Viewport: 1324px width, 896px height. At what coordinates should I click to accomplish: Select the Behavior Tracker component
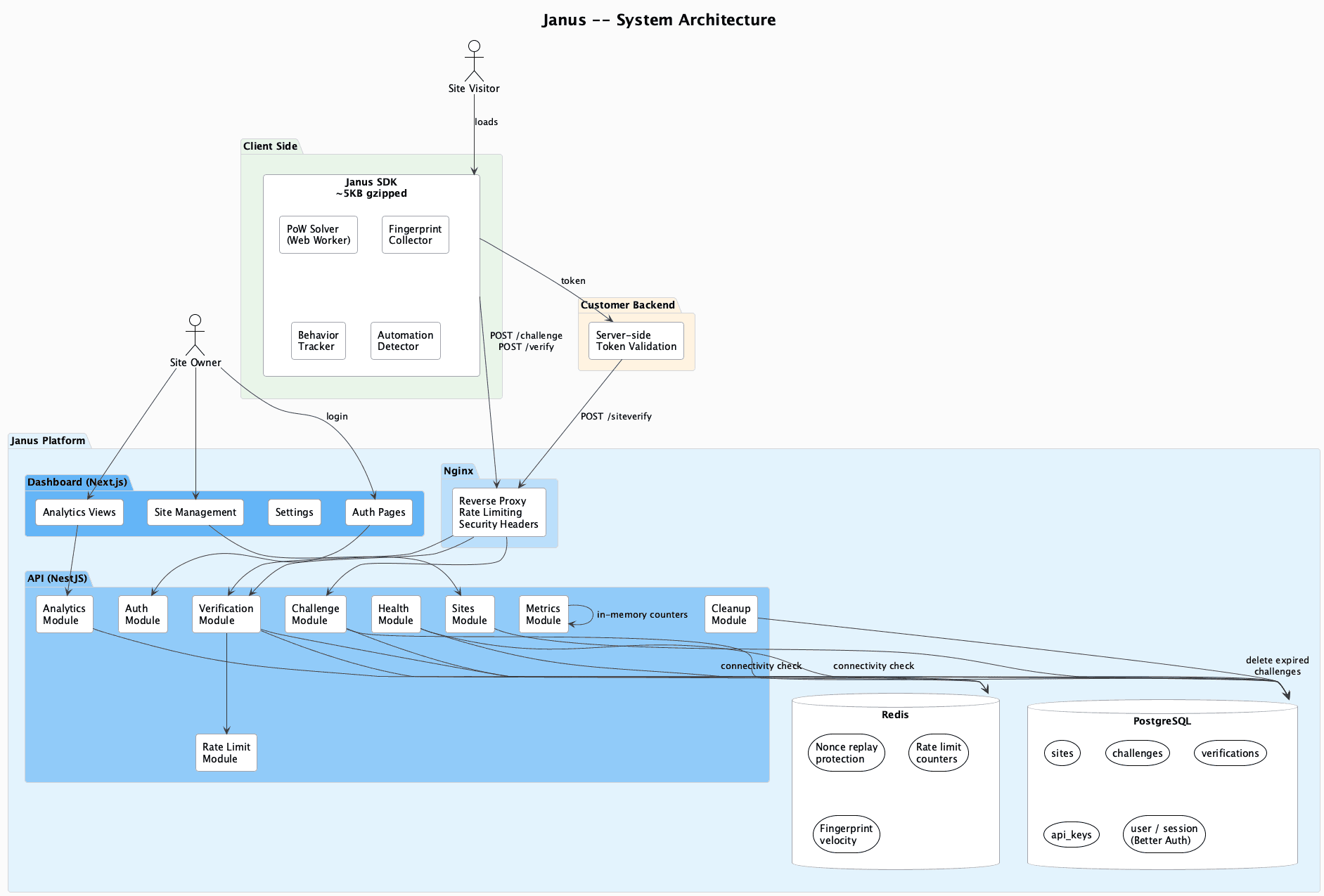(x=318, y=341)
